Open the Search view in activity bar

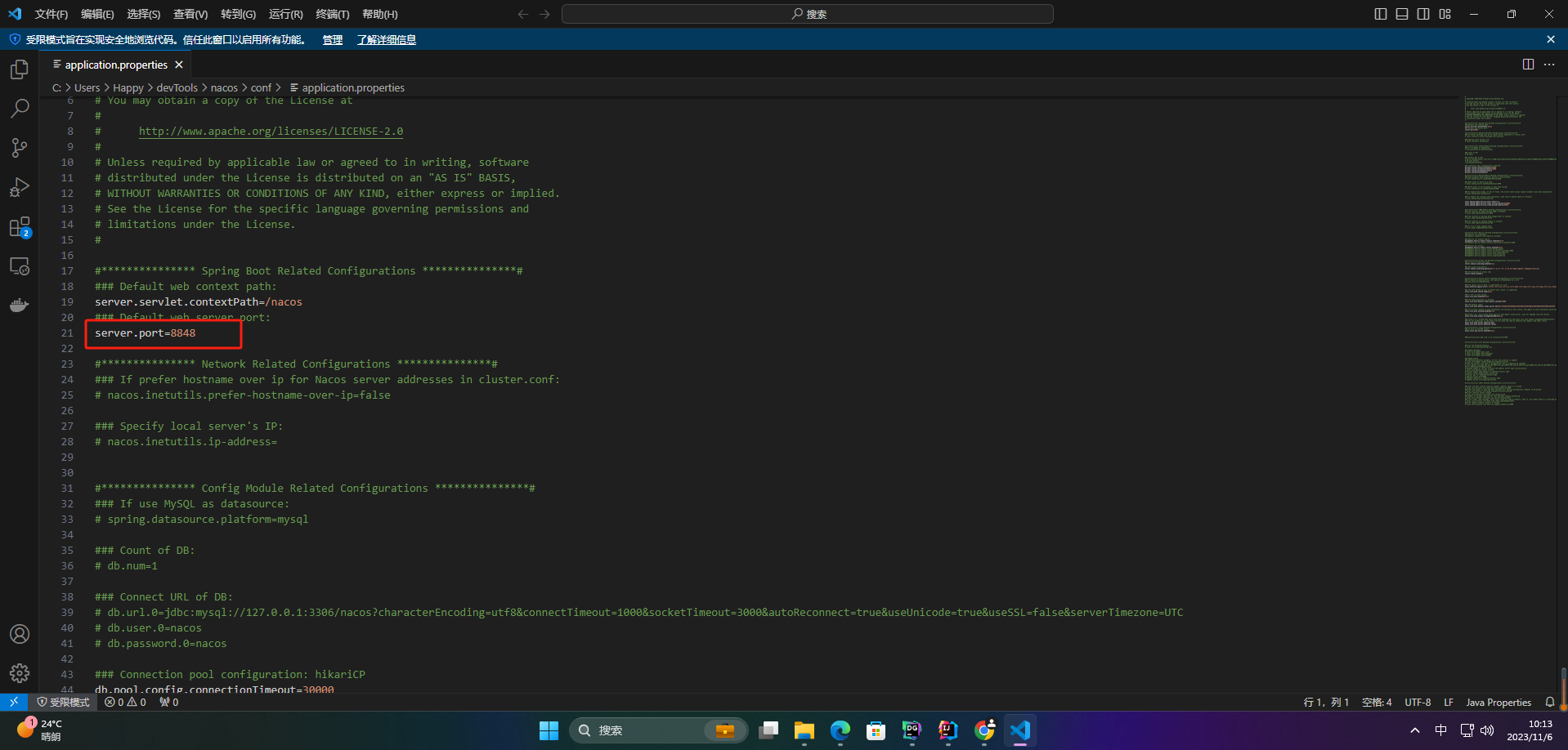click(x=20, y=109)
